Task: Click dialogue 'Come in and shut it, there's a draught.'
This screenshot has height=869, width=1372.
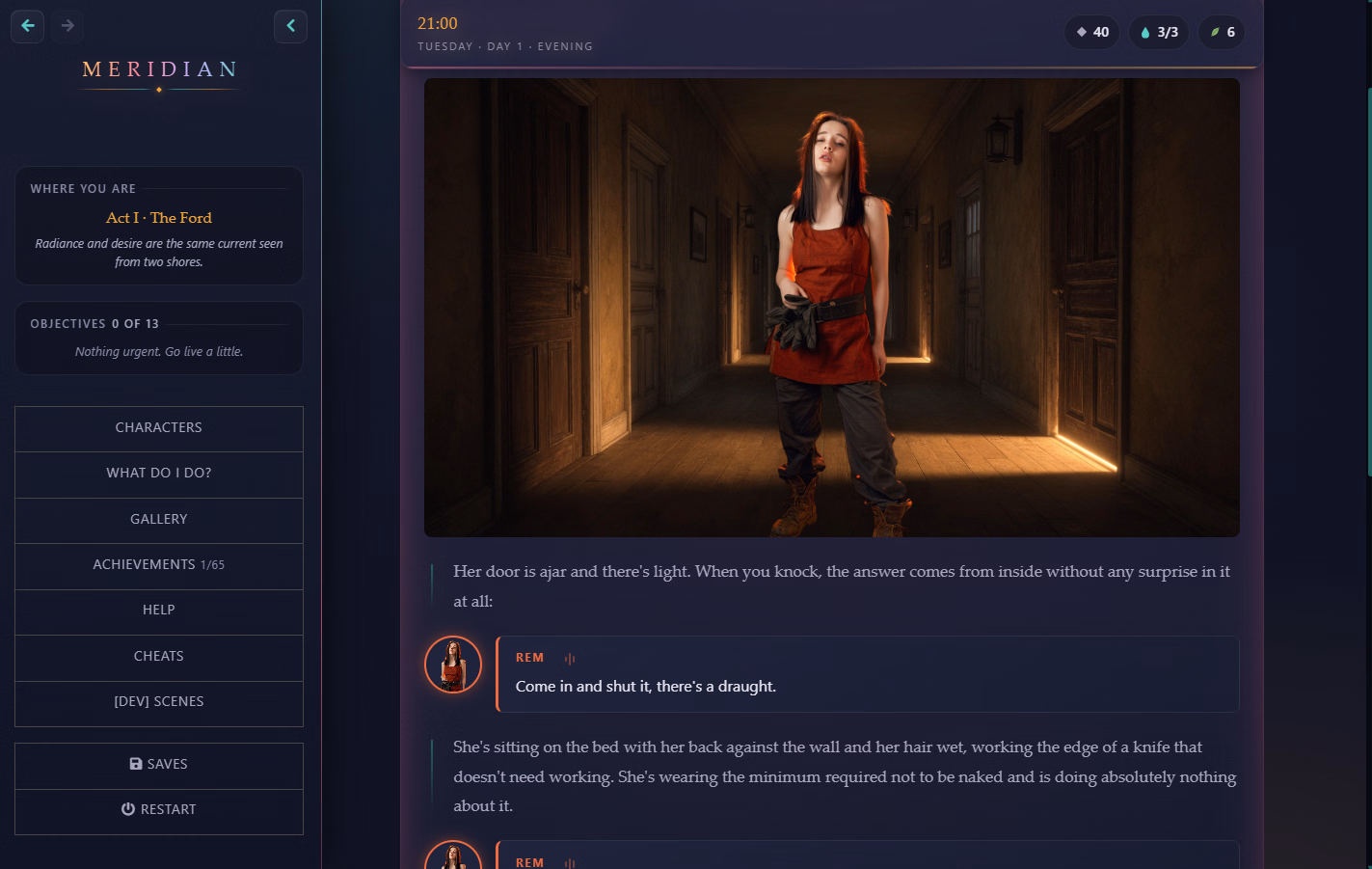Action: [646, 687]
